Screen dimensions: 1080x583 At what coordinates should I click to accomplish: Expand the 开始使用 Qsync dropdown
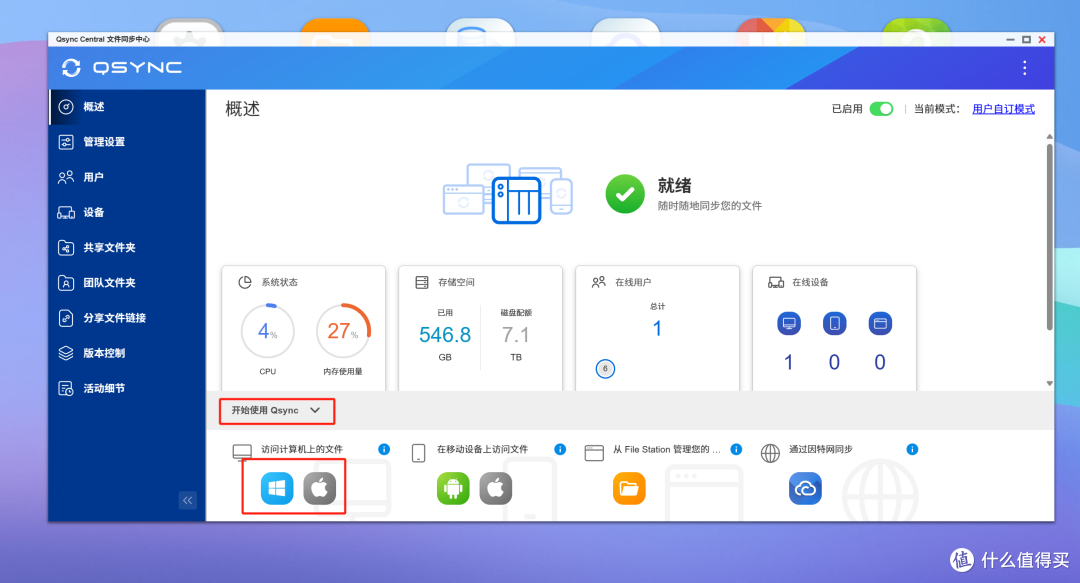[276, 411]
